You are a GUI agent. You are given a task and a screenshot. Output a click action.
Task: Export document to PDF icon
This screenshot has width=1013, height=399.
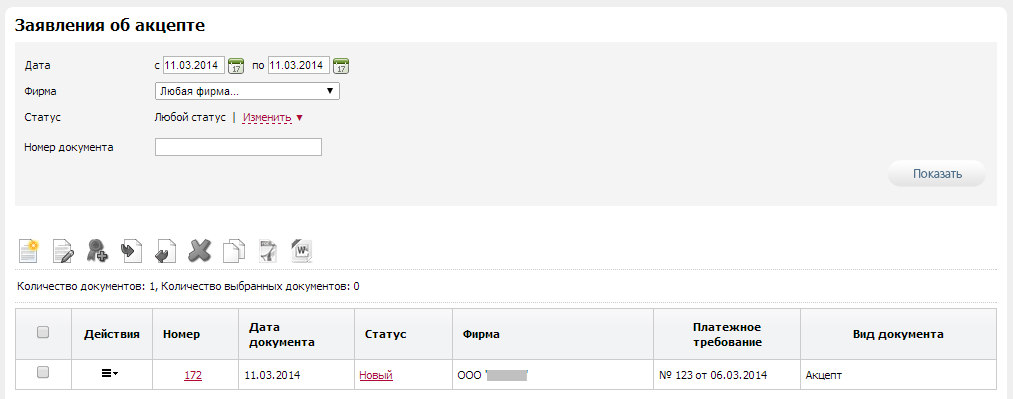(x=268, y=251)
